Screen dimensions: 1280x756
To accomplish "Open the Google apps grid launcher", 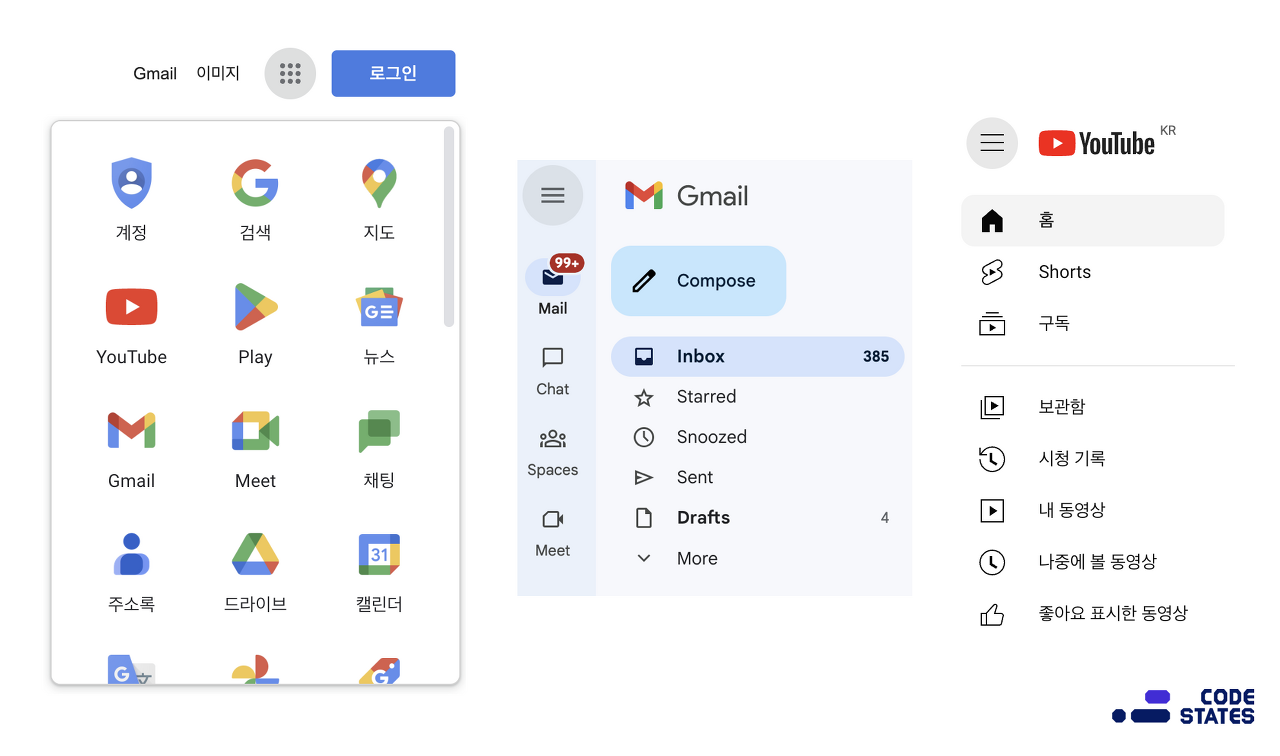I will tap(290, 73).
